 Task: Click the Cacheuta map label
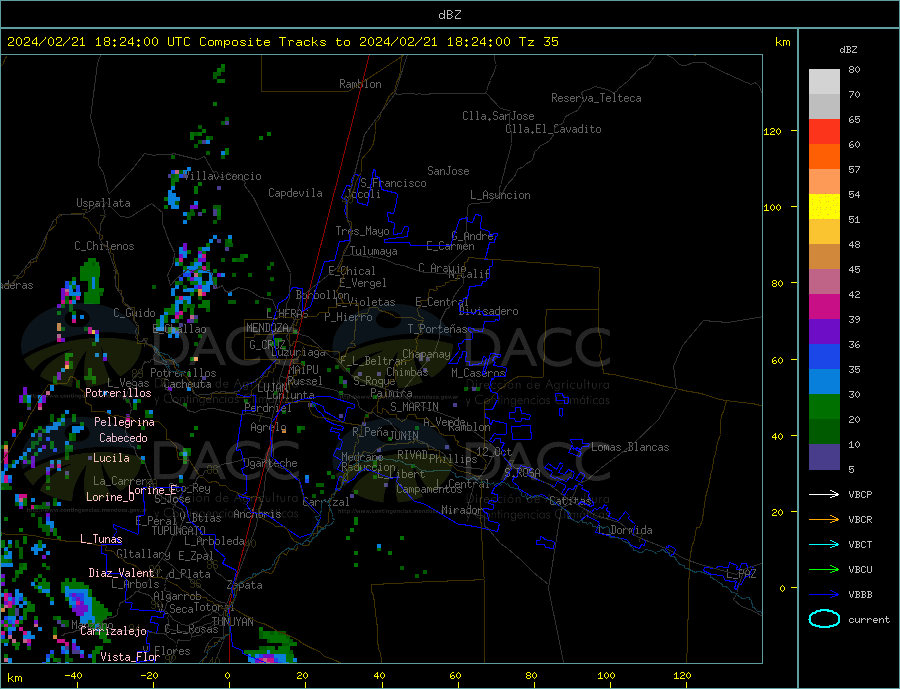tap(187, 384)
